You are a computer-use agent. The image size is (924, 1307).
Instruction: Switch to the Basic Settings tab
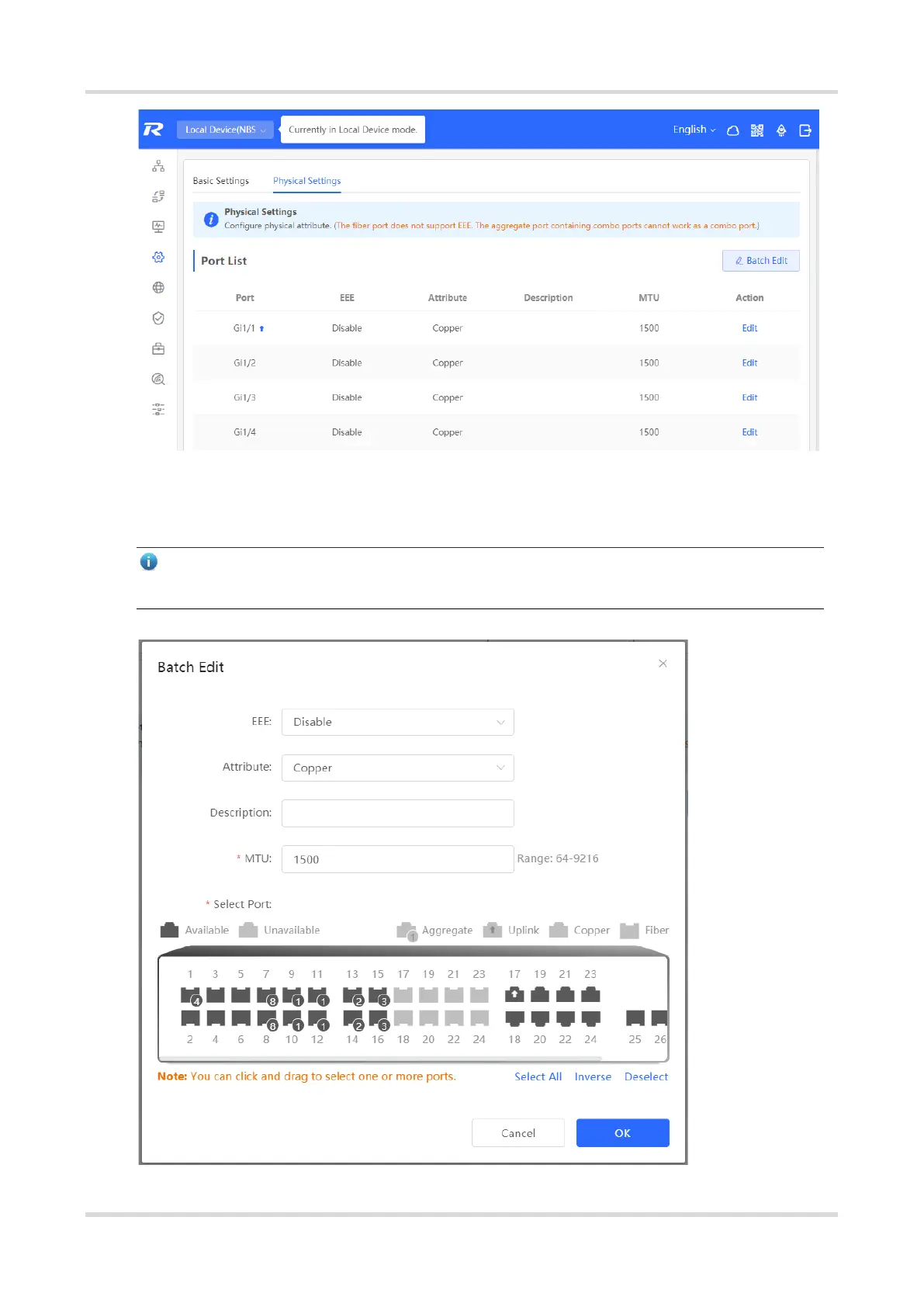click(x=221, y=181)
